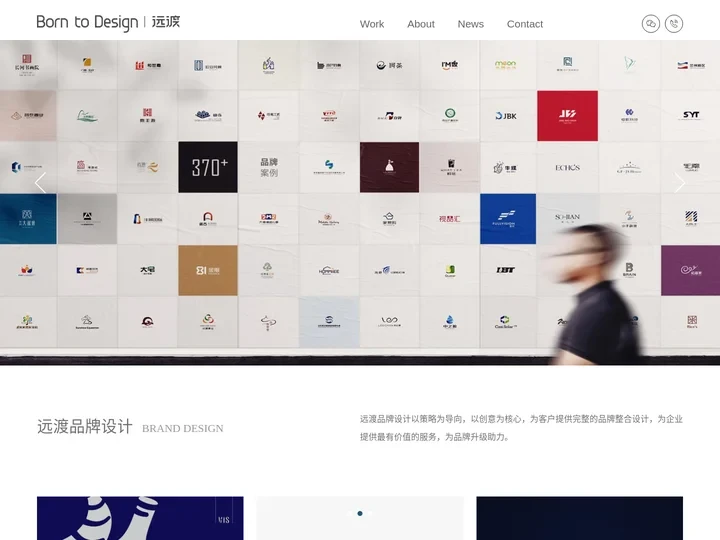720x540 pixels.
Task: Click the JBK logo tile
Action: (507, 116)
